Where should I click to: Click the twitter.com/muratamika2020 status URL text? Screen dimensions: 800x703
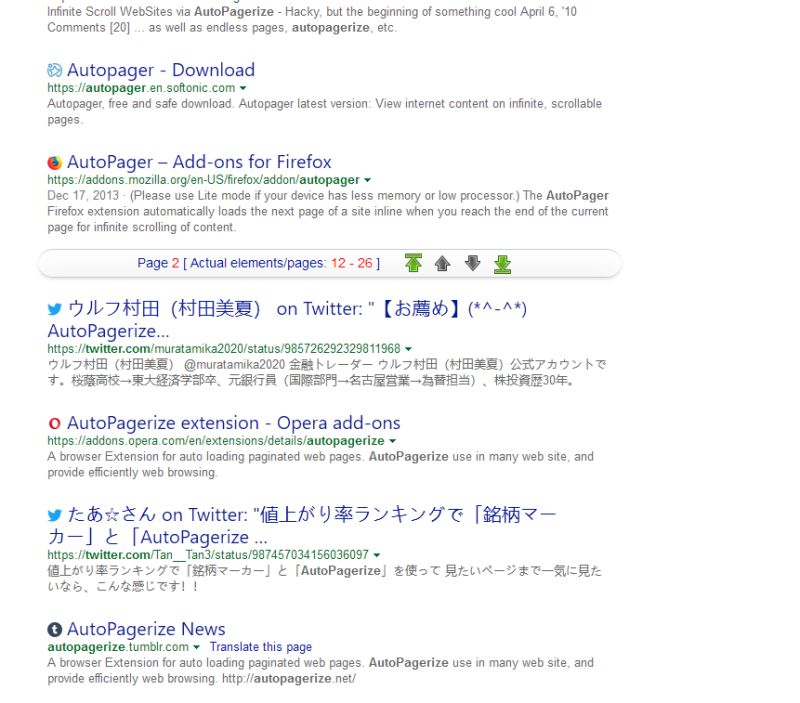tap(224, 349)
